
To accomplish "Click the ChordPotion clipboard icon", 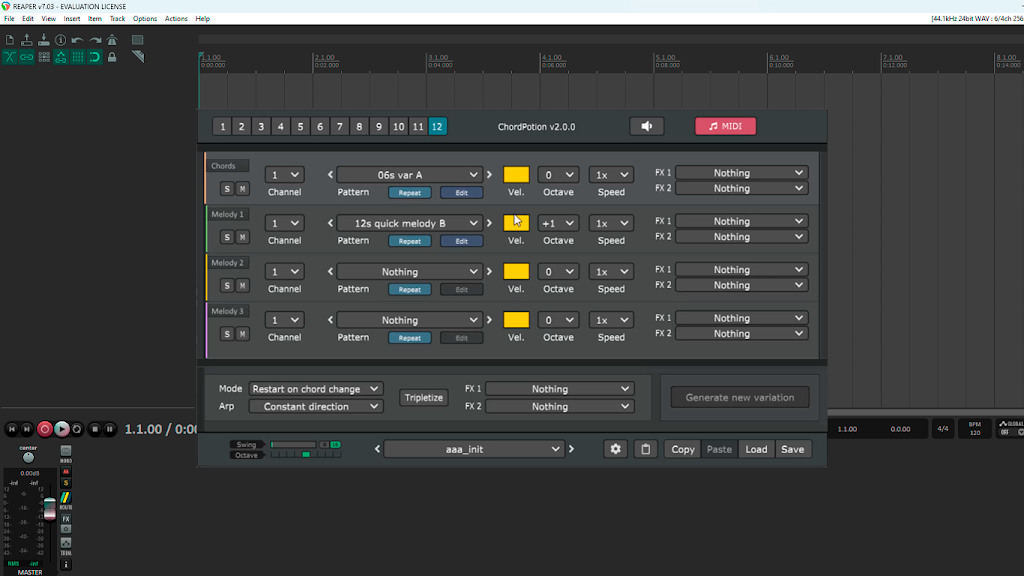I will tap(645, 449).
